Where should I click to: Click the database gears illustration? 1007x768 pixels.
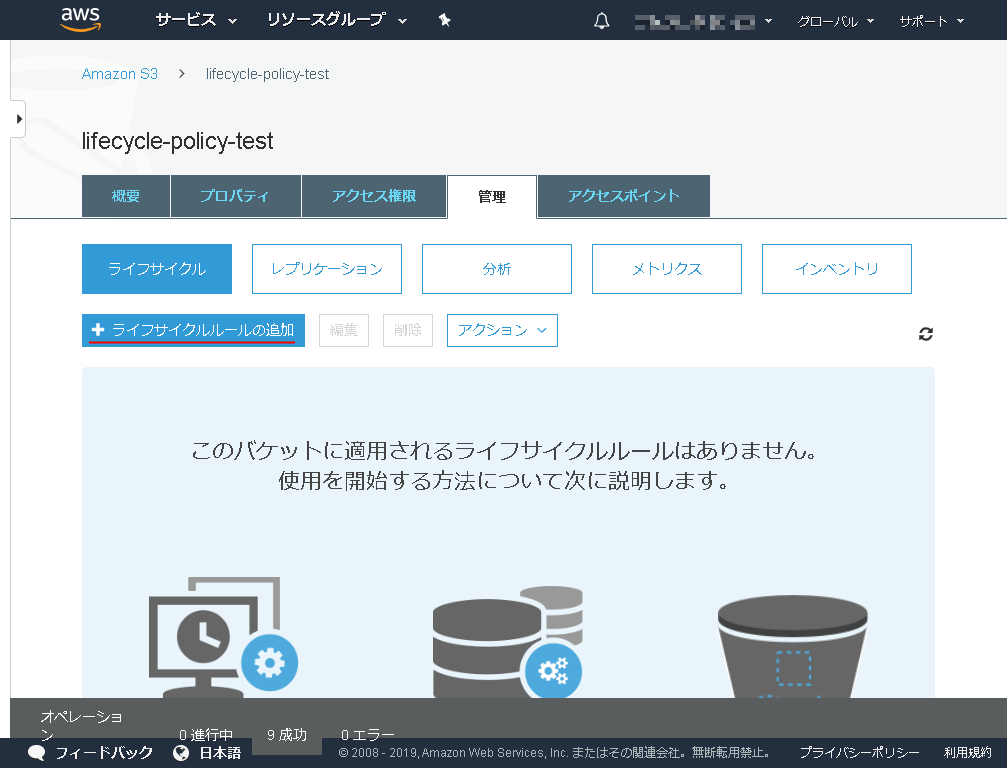click(508, 641)
